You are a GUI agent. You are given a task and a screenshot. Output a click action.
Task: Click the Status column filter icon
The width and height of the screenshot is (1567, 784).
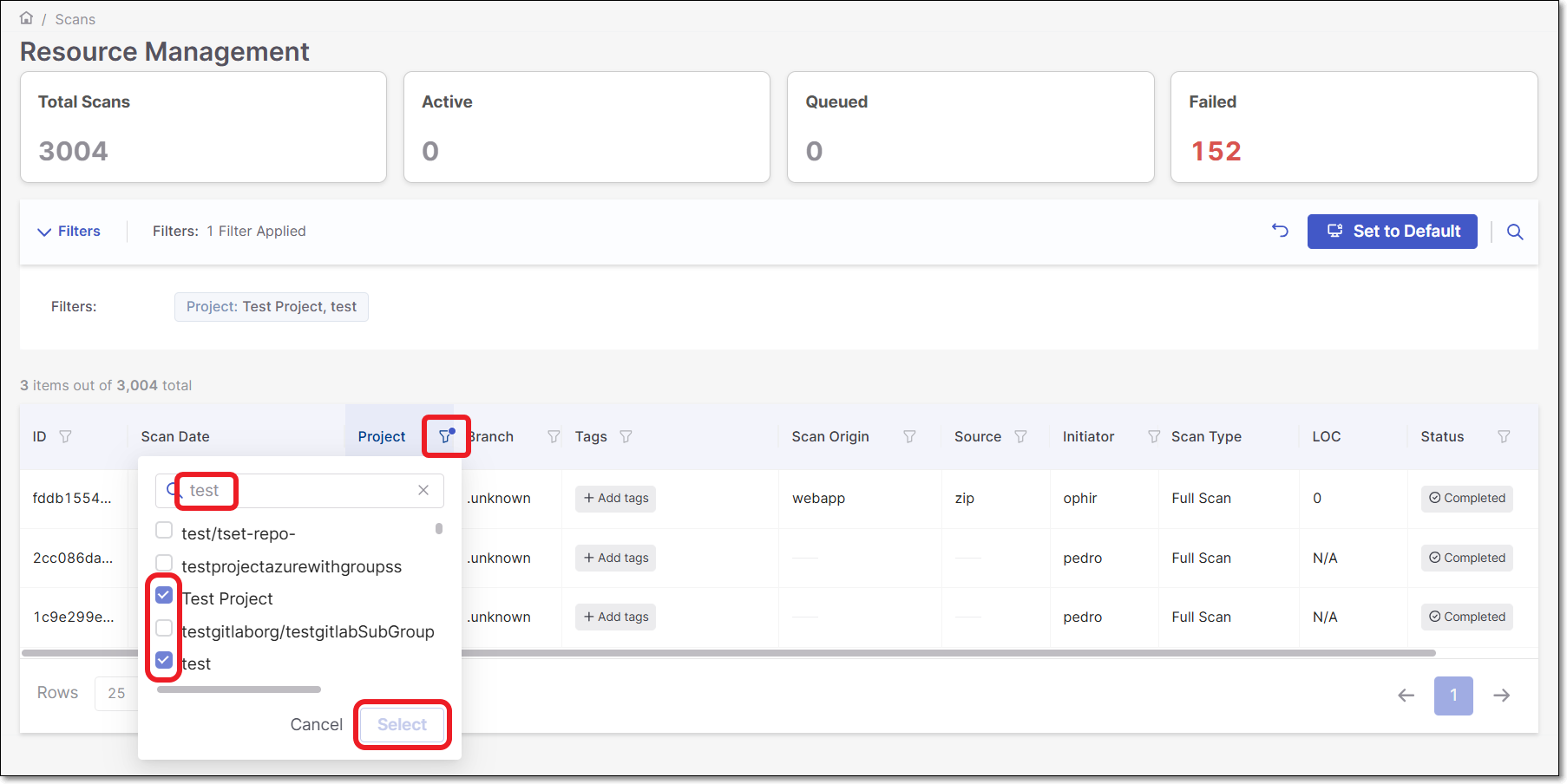point(1504,436)
